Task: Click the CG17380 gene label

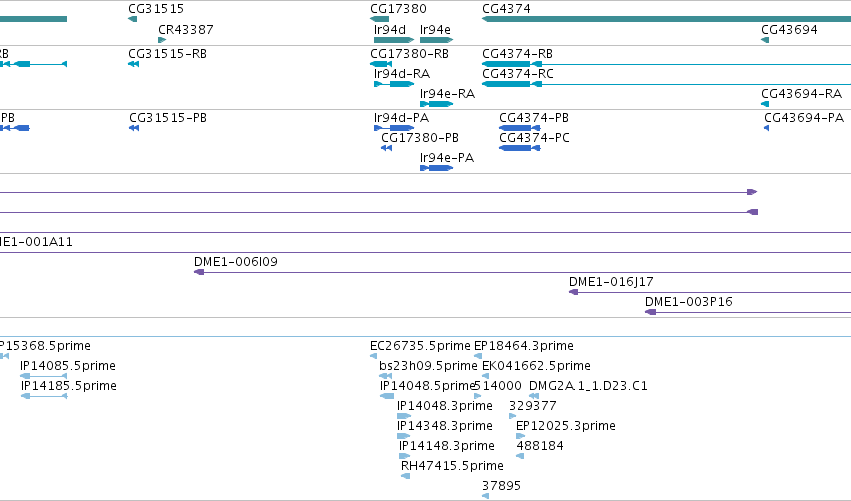Action: coord(398,9)
